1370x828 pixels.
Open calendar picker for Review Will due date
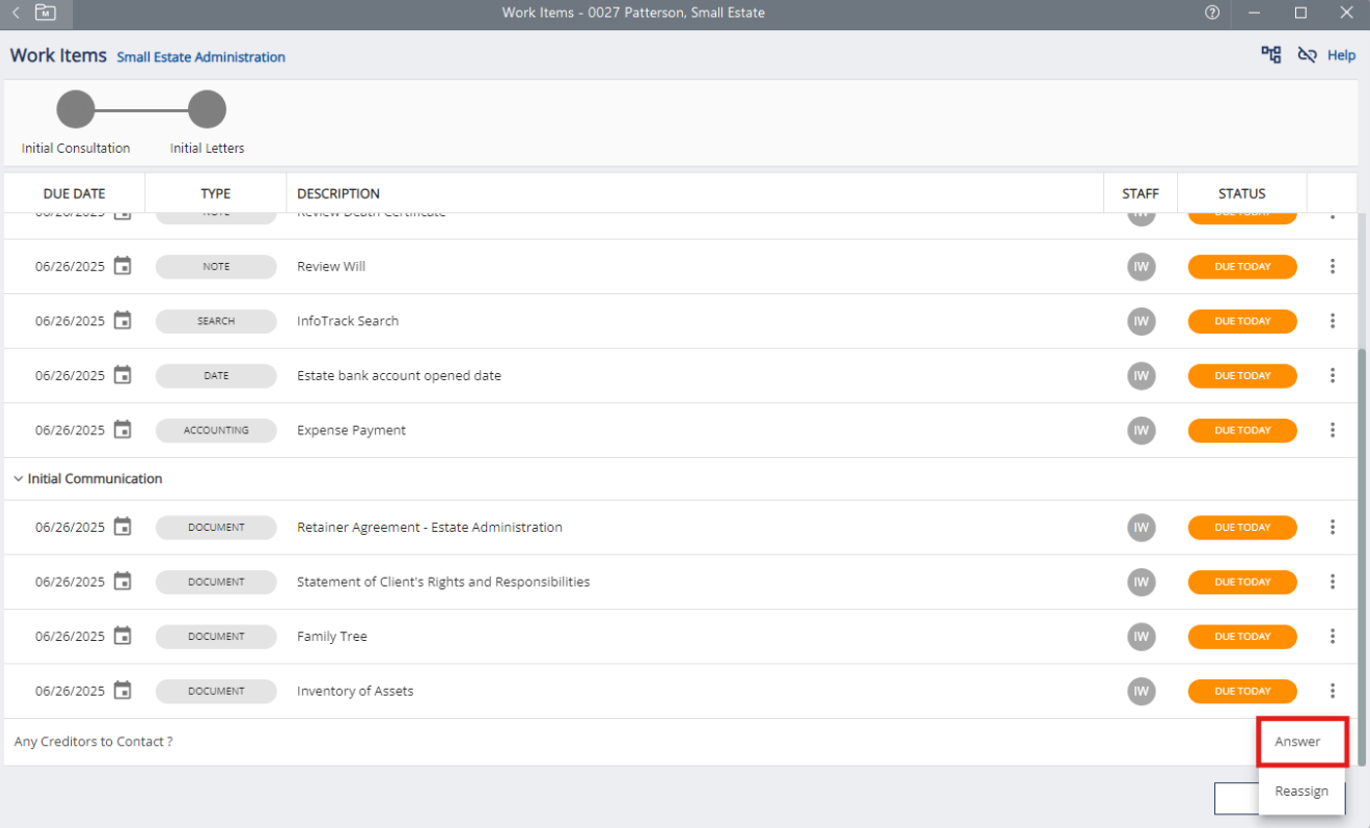tap(122, 266)
